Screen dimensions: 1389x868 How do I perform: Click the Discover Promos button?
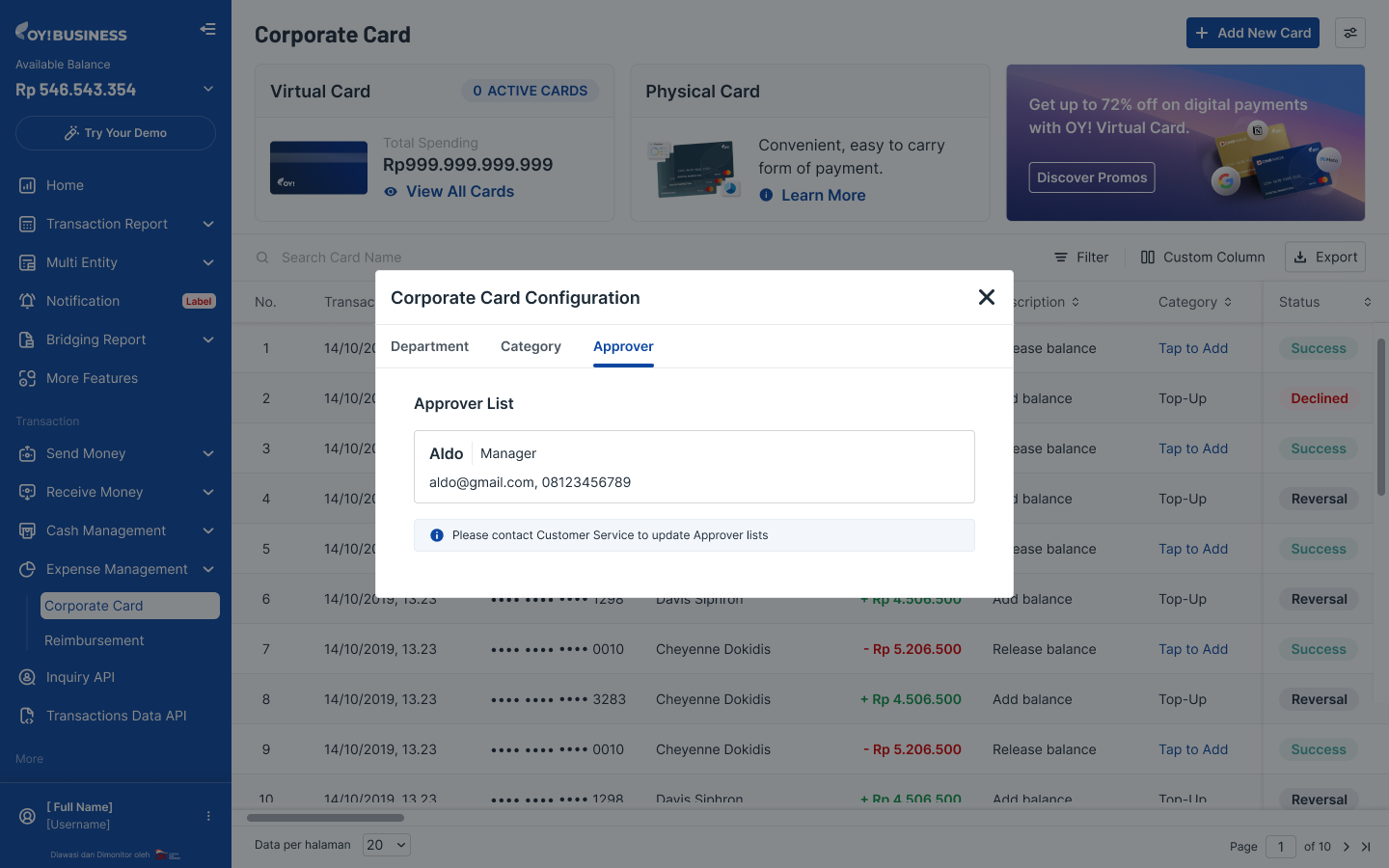coord(1091,177)
